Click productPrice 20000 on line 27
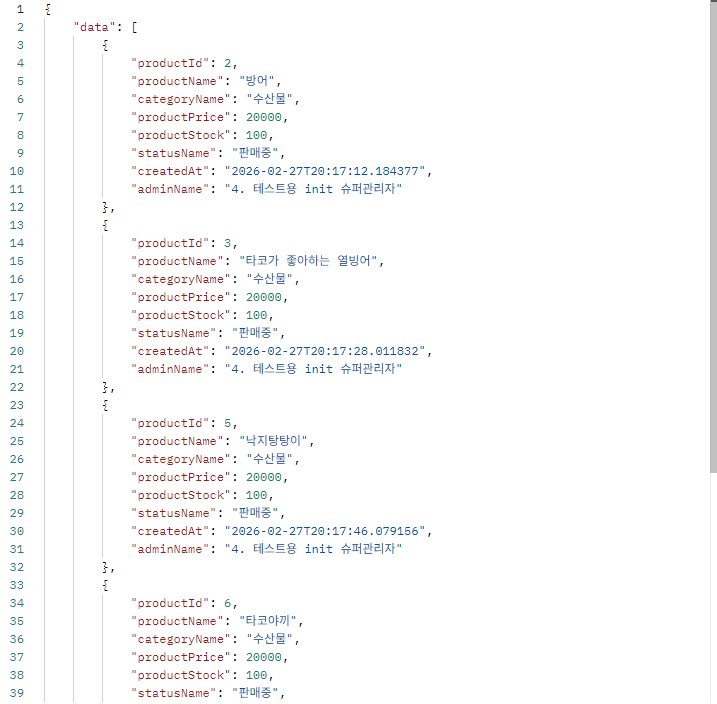 point(264,477)
